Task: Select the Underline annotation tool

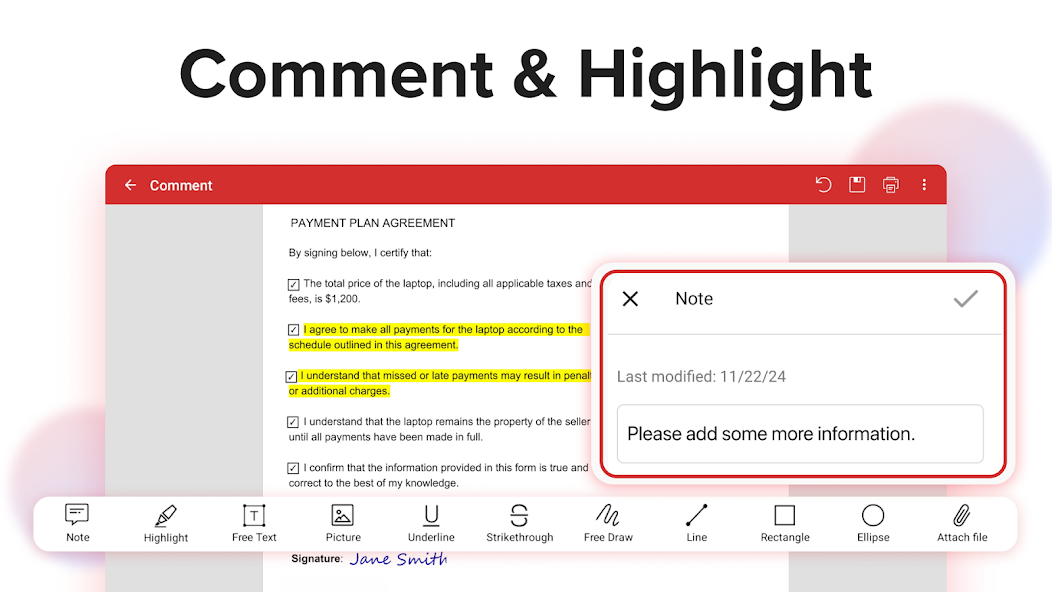Action: pyautogui.click(x=431, y=520)
